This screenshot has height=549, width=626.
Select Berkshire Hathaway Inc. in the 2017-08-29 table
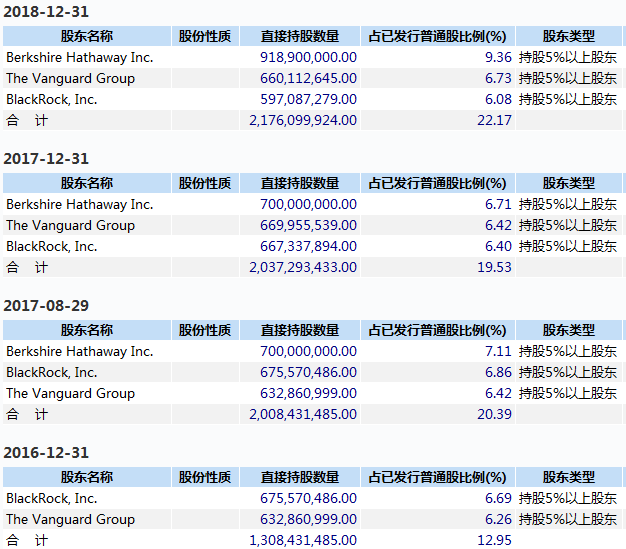point(80,351)
